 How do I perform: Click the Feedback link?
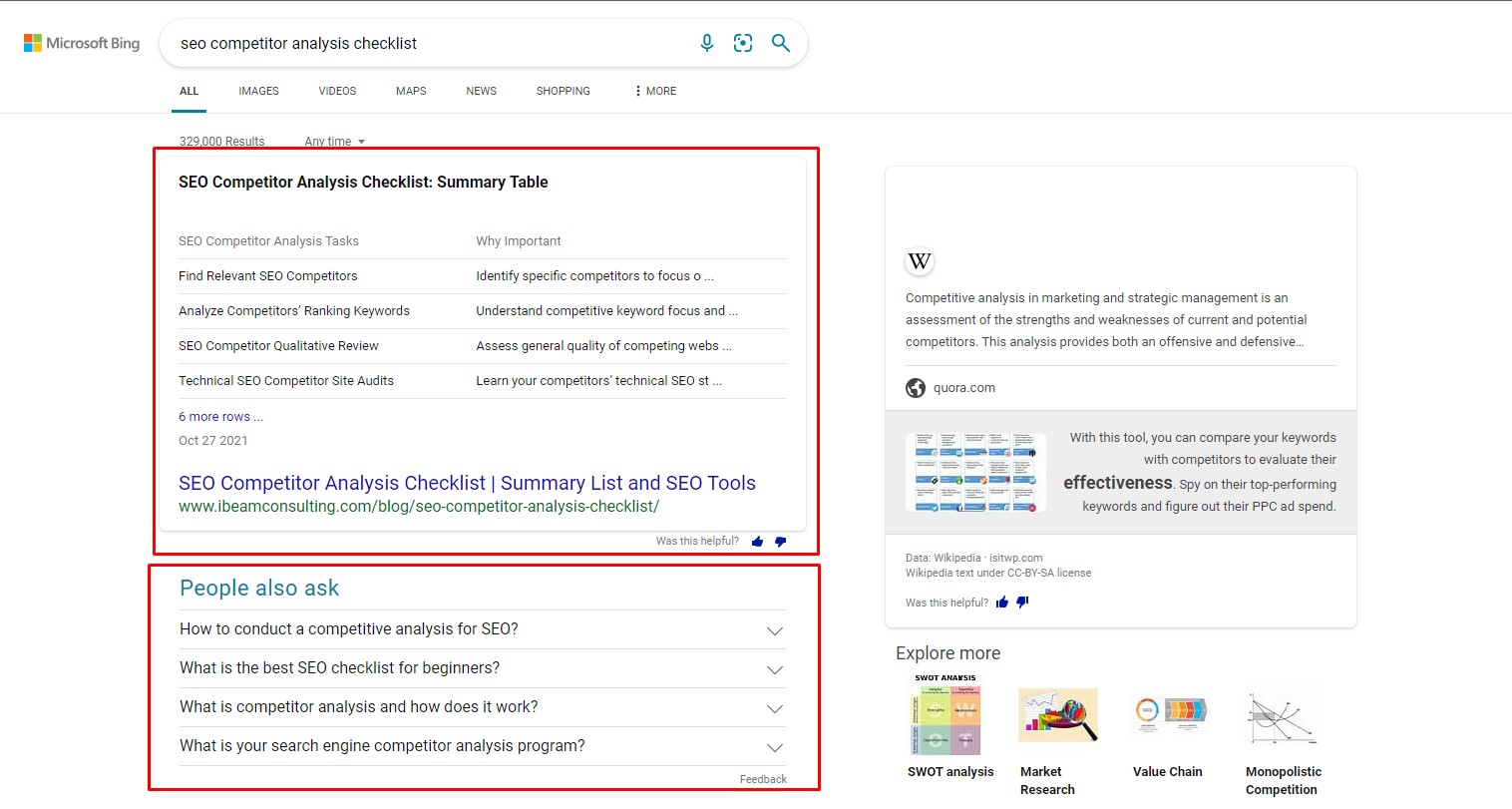point(763,779)
